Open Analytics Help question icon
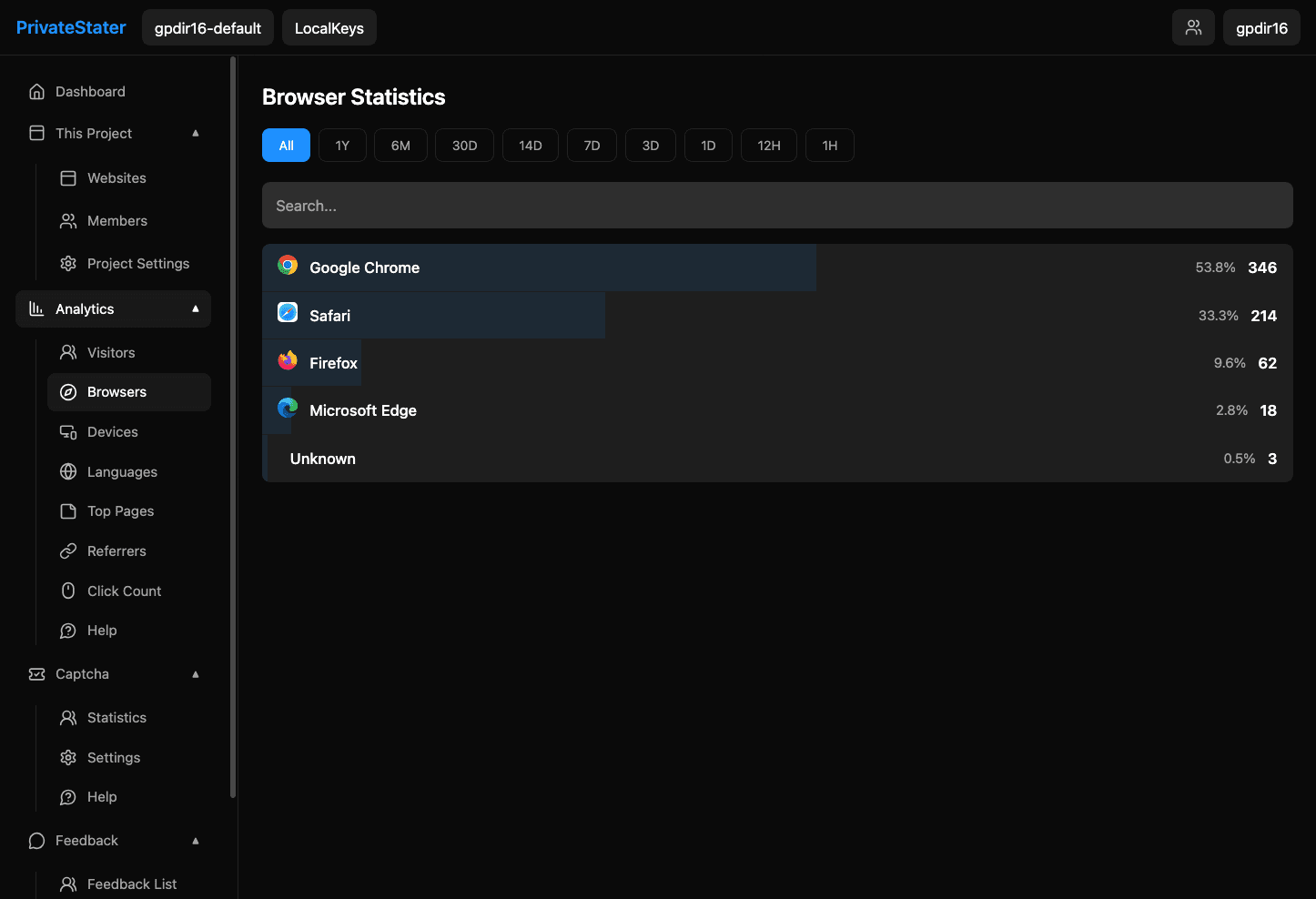Screen dimensions: 1316x899 point(68,631)
